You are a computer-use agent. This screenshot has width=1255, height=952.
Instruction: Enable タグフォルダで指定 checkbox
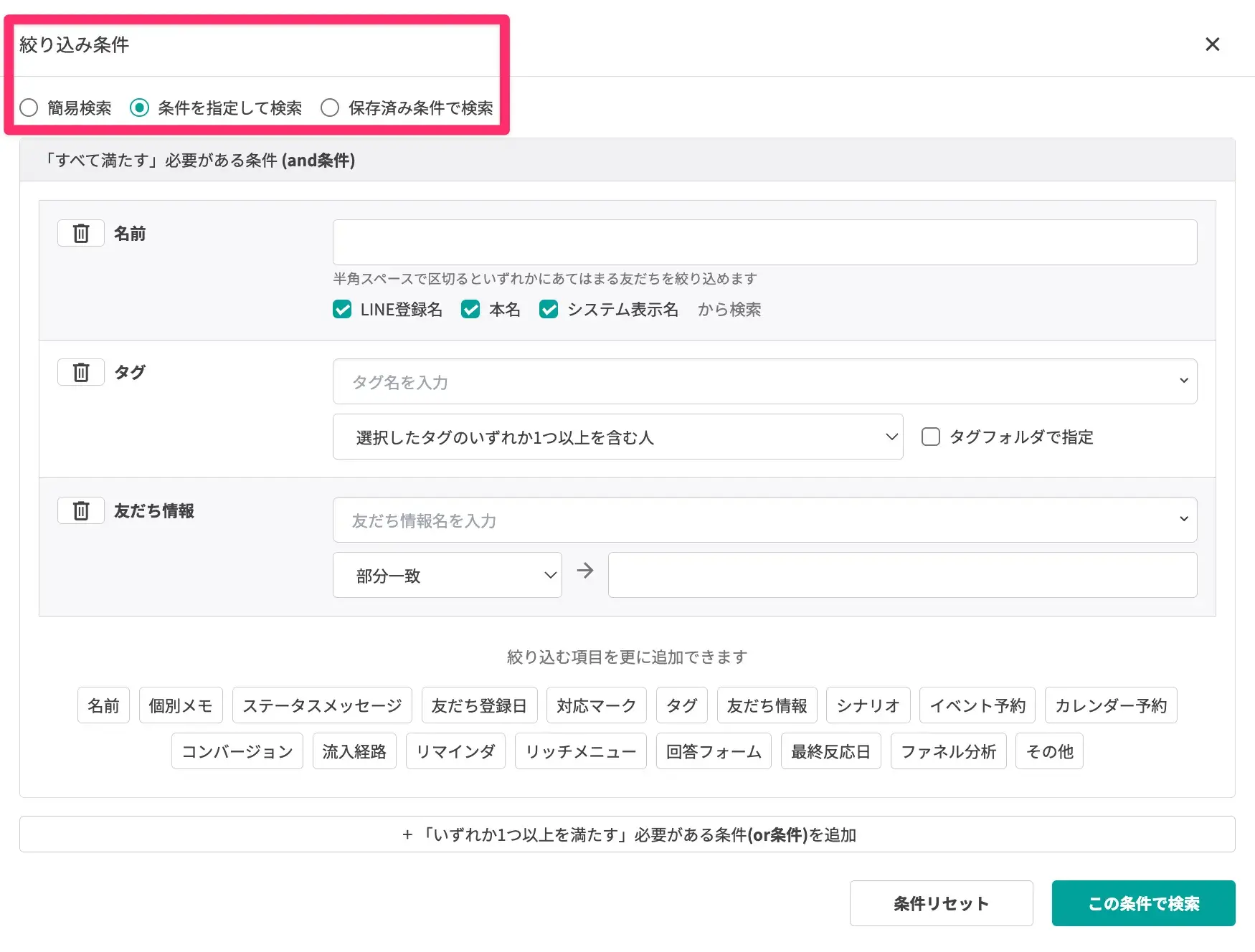tap(930, 437)
